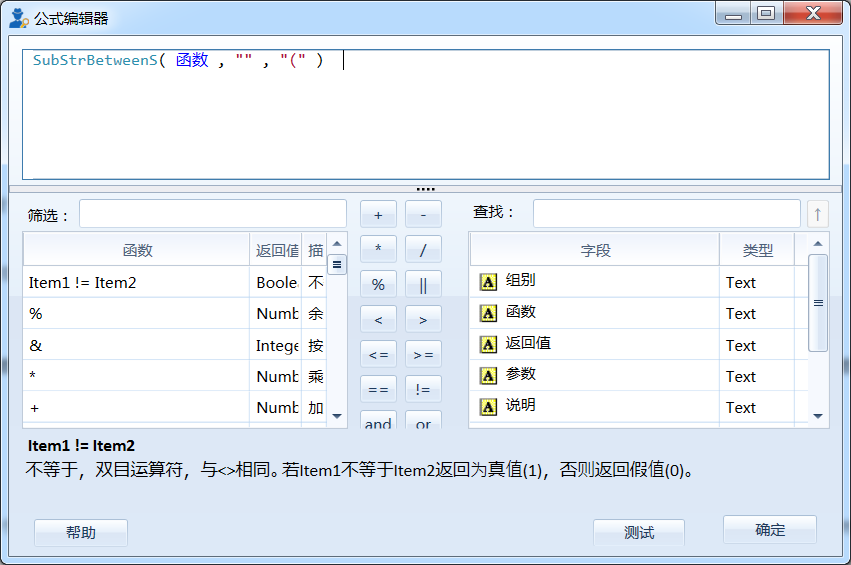This screenshot has height=565, width=851.
Task: Insert the >= operator
Action: tap(423, 354)
